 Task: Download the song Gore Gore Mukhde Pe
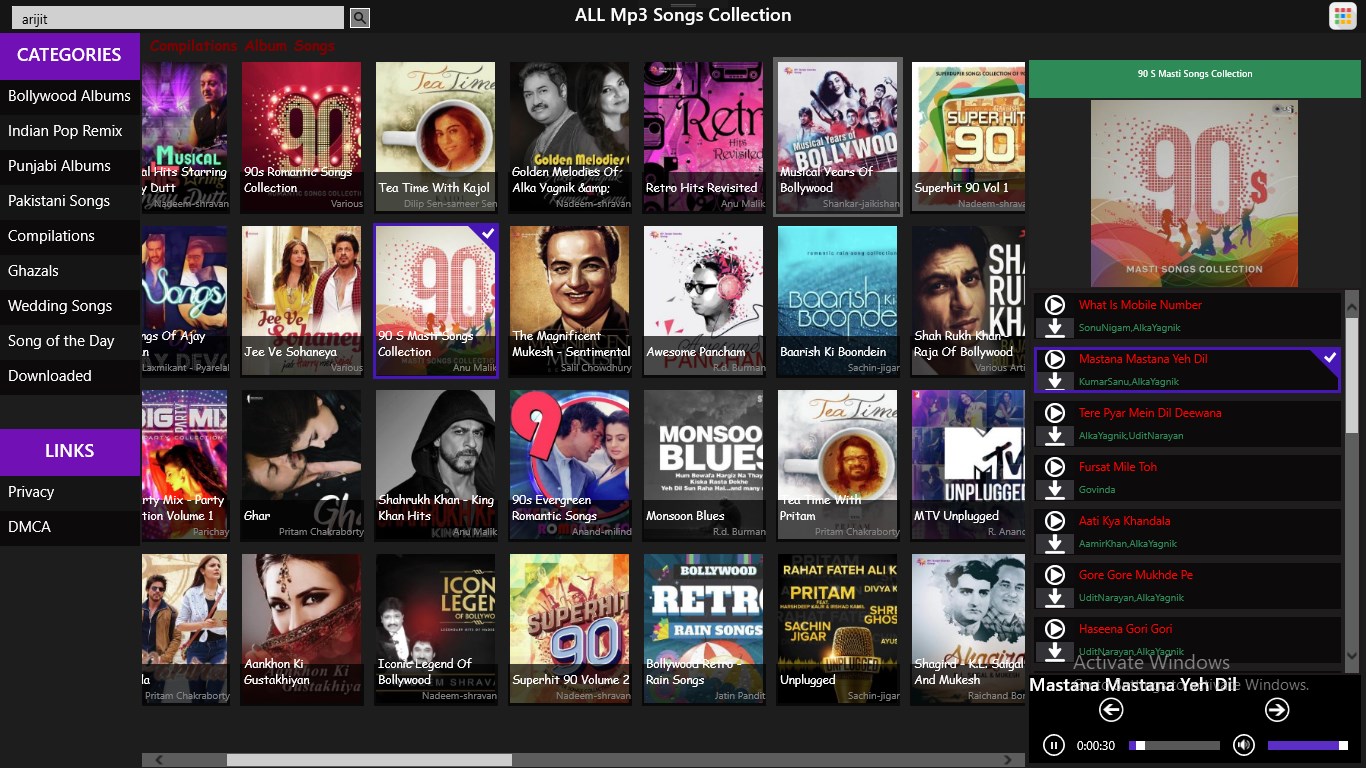[x=1054, y=598]
